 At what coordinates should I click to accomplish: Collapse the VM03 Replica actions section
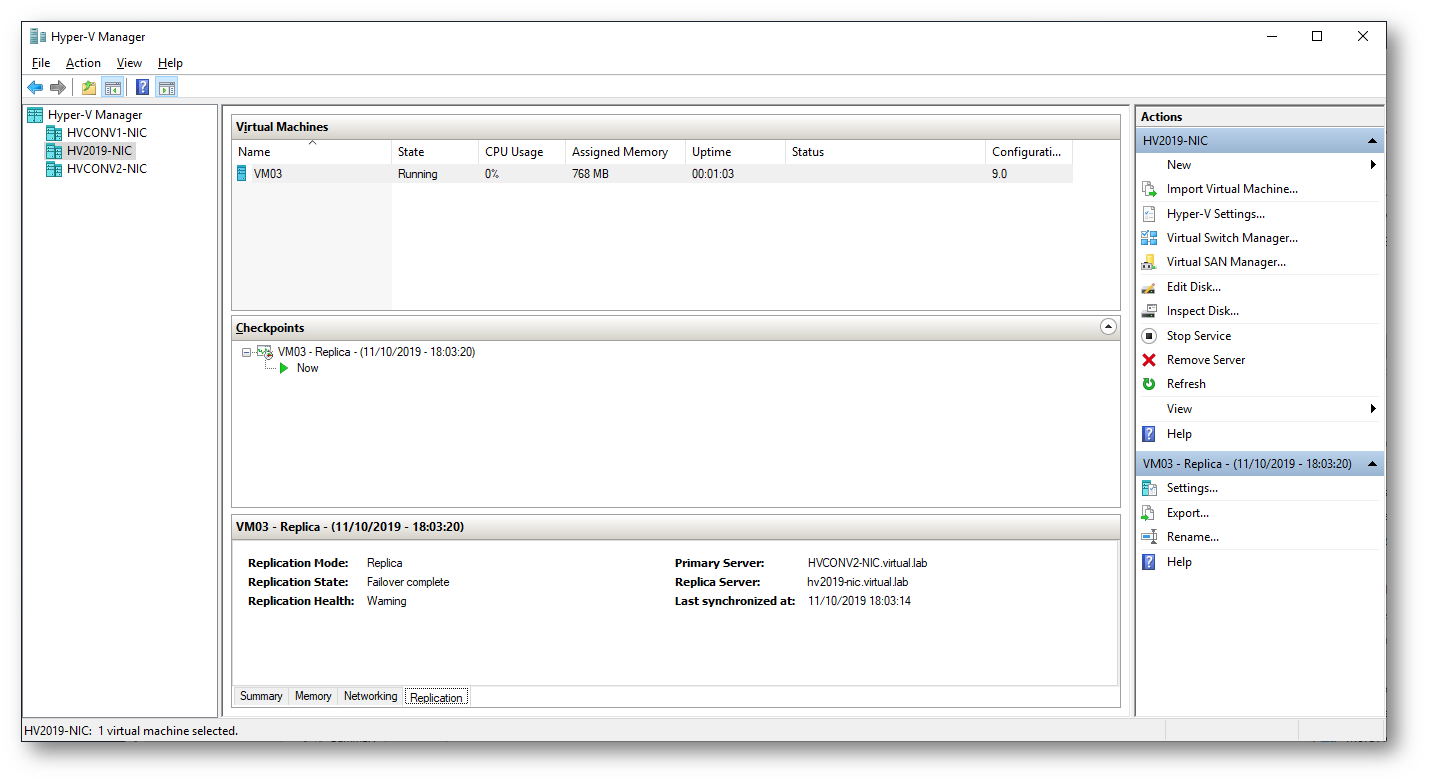pyautogui.click(x=1373, y=464)
